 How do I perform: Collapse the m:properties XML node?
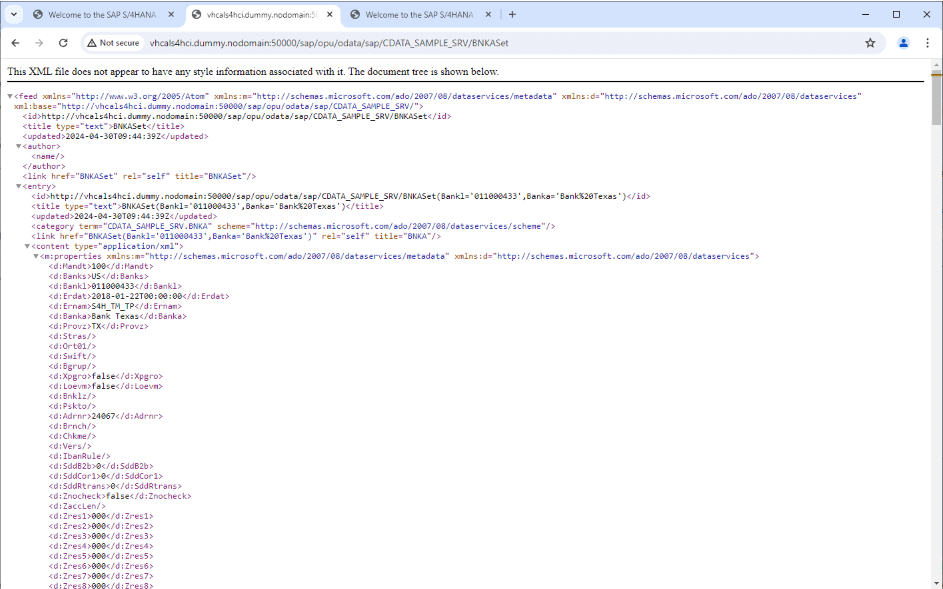point(37,256)
